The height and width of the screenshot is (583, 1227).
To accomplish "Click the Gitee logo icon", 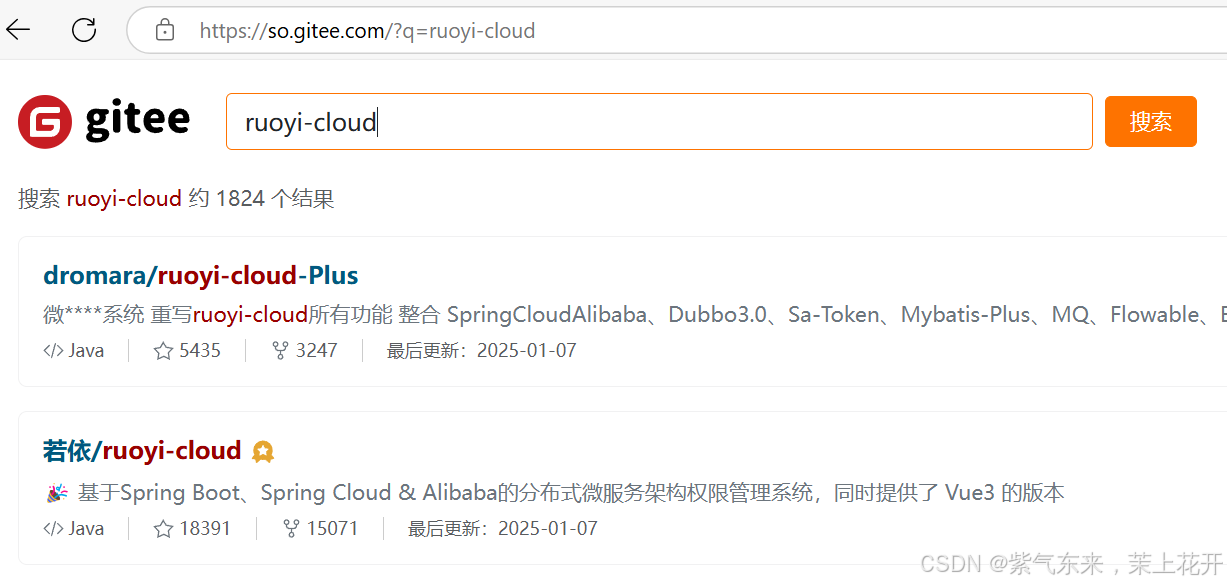I will coord(44,120).
